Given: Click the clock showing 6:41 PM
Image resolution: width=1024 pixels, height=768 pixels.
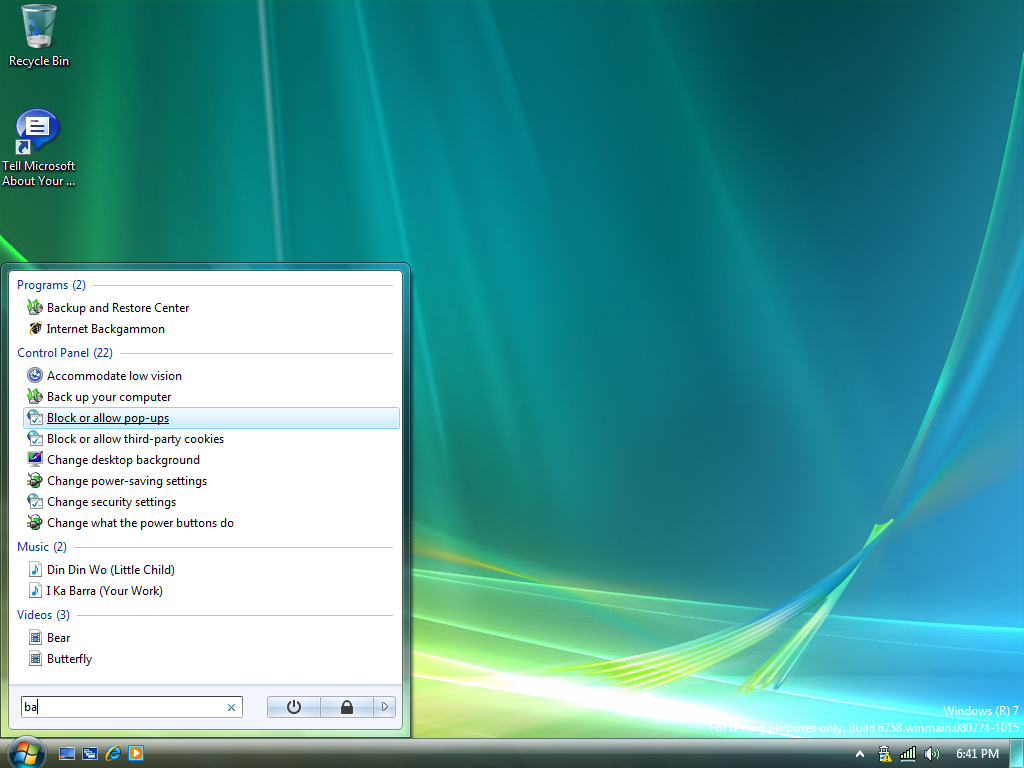Looking at the screenshot, I should 977,753.
